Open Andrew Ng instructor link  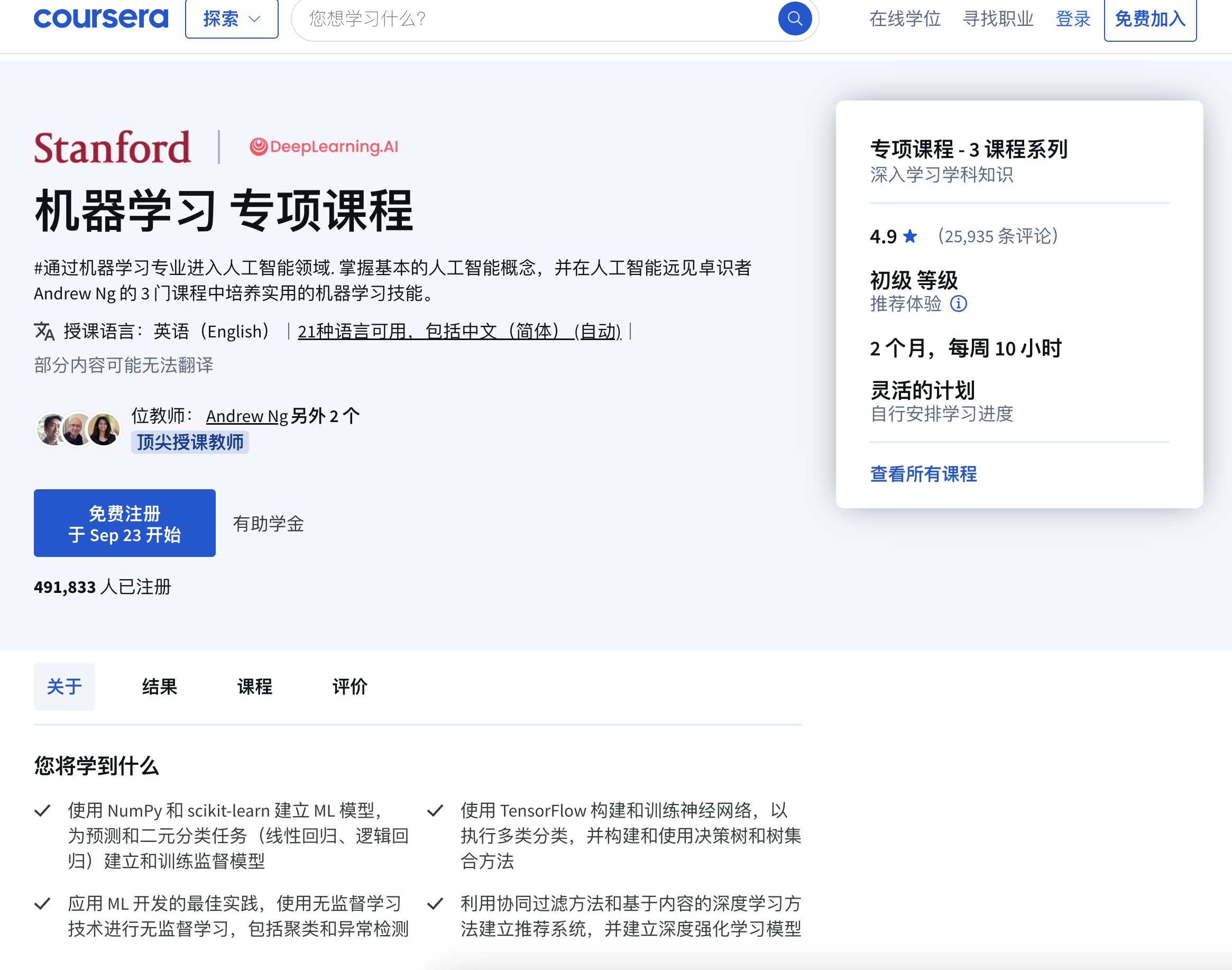point(247,416)
